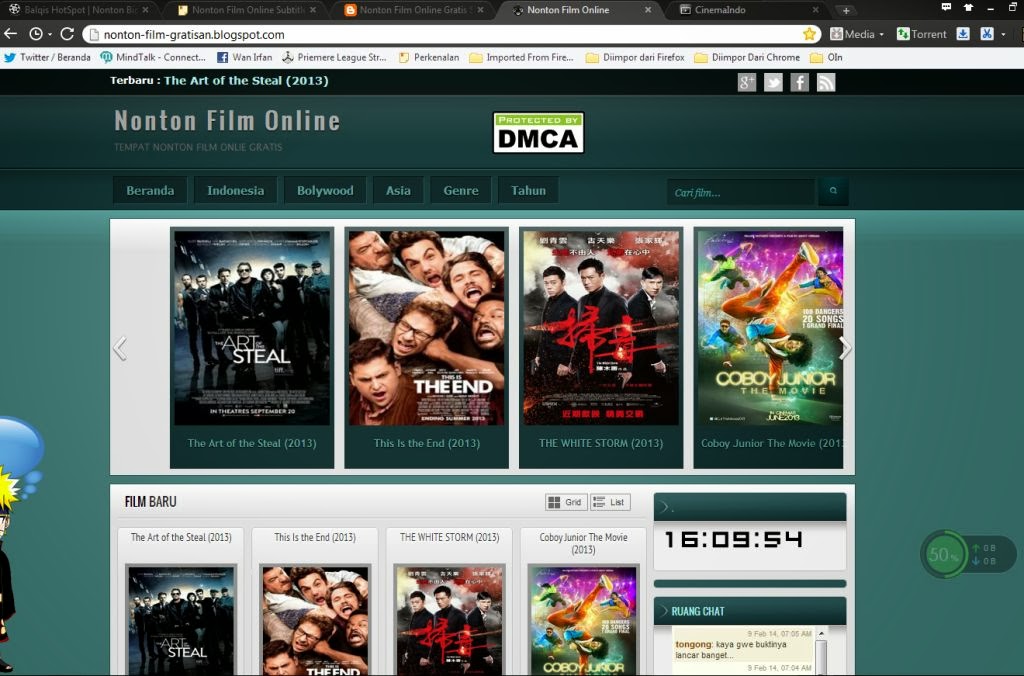This screenshot has height=676, width=1024.
Task: Open the Beranda menu item
Action: 150,191
